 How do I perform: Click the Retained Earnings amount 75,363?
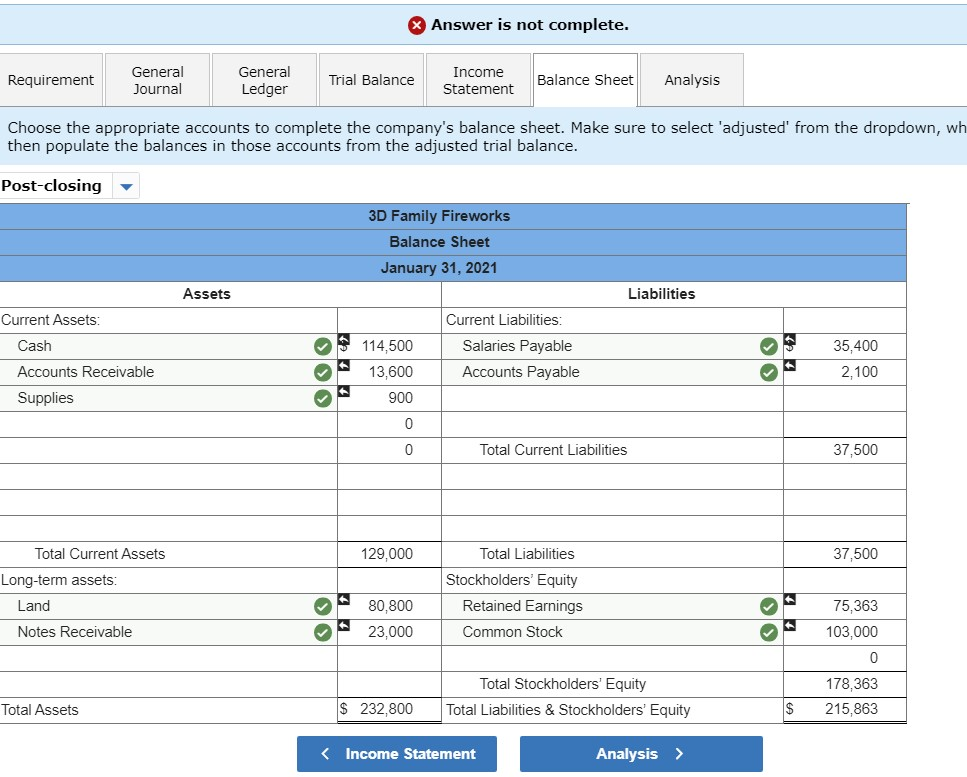845,607
